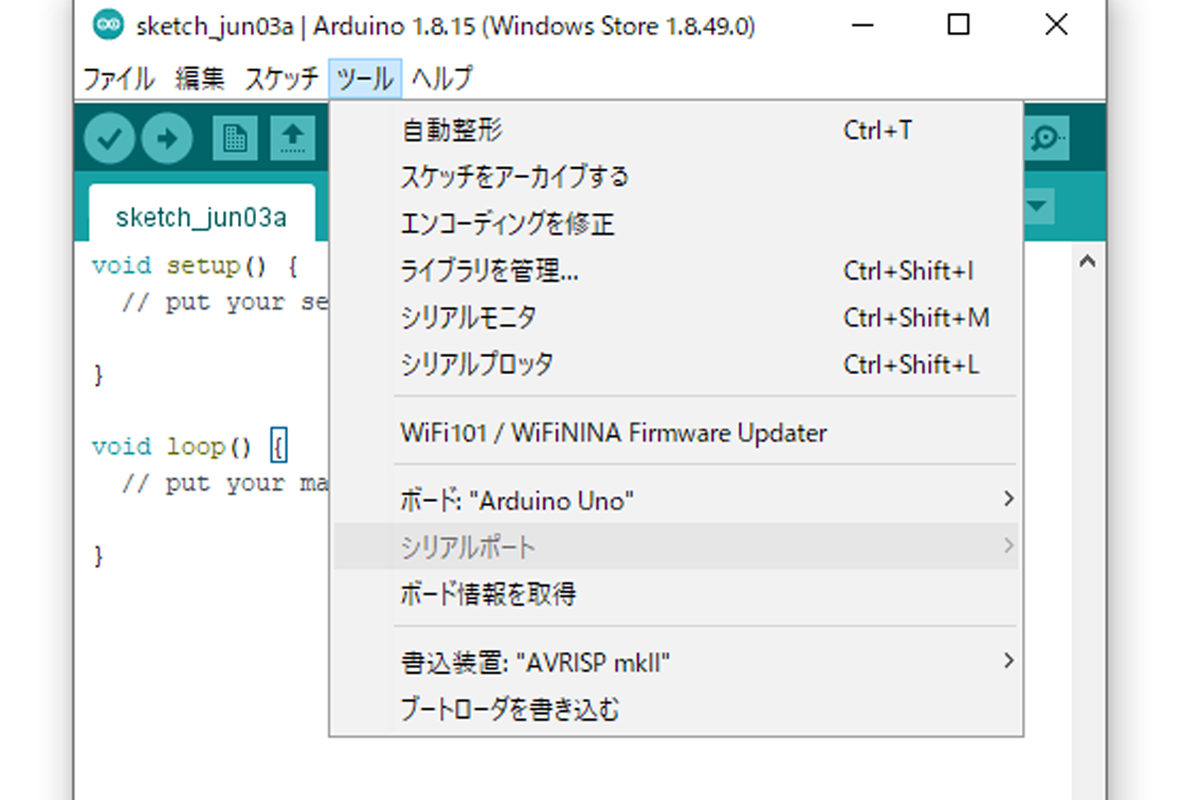Viewport: 1200px width, 800px height.
Task: Click the editor scrollbar up arrow
Action: pos(1088,263)
